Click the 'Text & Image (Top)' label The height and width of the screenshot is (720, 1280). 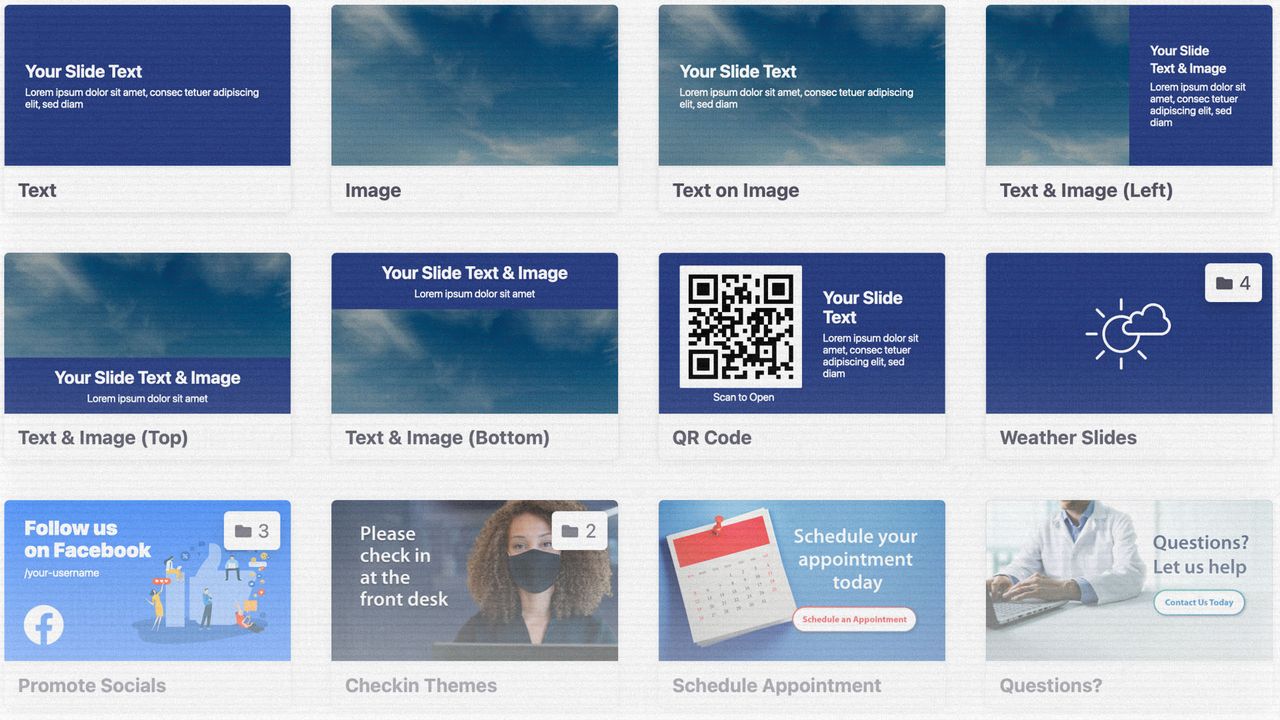tap(103, 437)
